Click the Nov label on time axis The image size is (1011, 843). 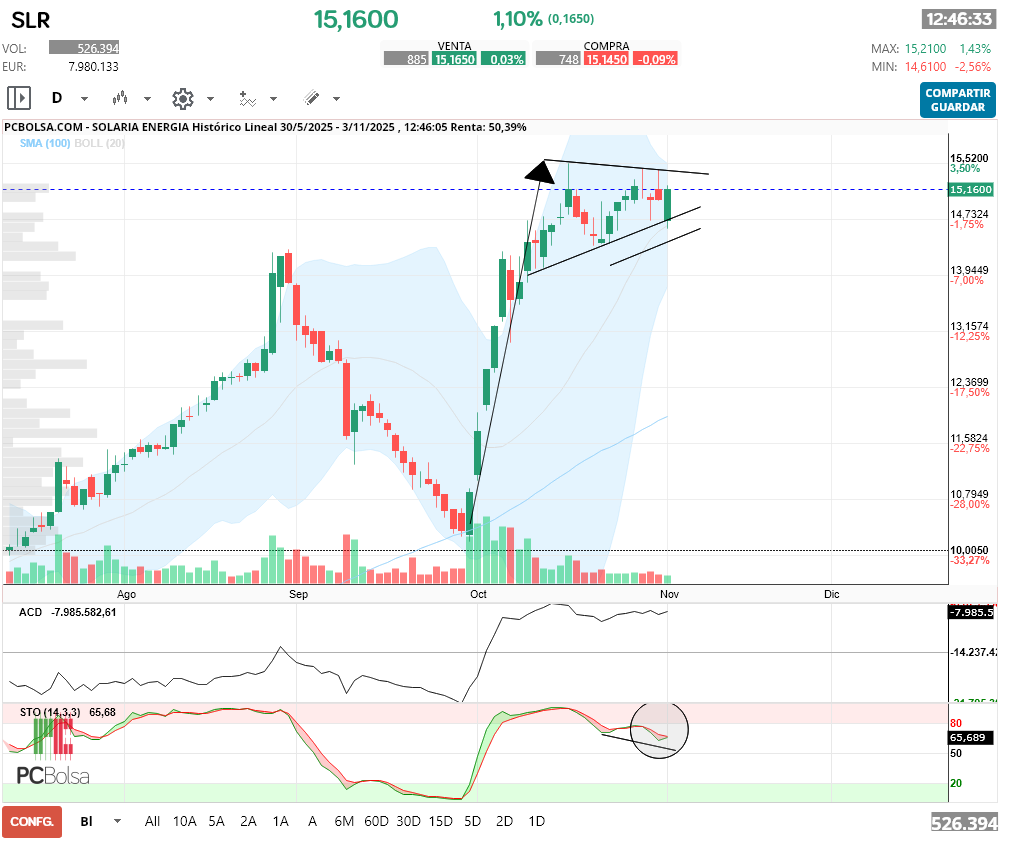coord(669,594)
